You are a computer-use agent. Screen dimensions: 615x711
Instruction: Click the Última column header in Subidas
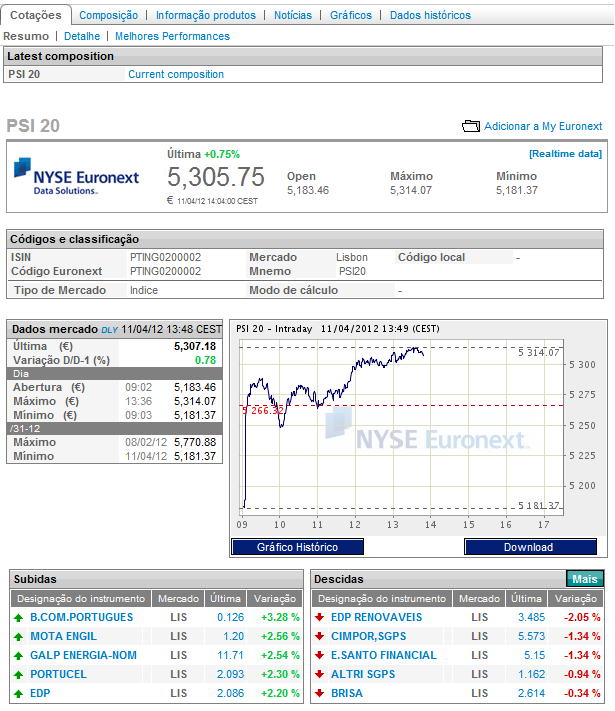point(225,599)
